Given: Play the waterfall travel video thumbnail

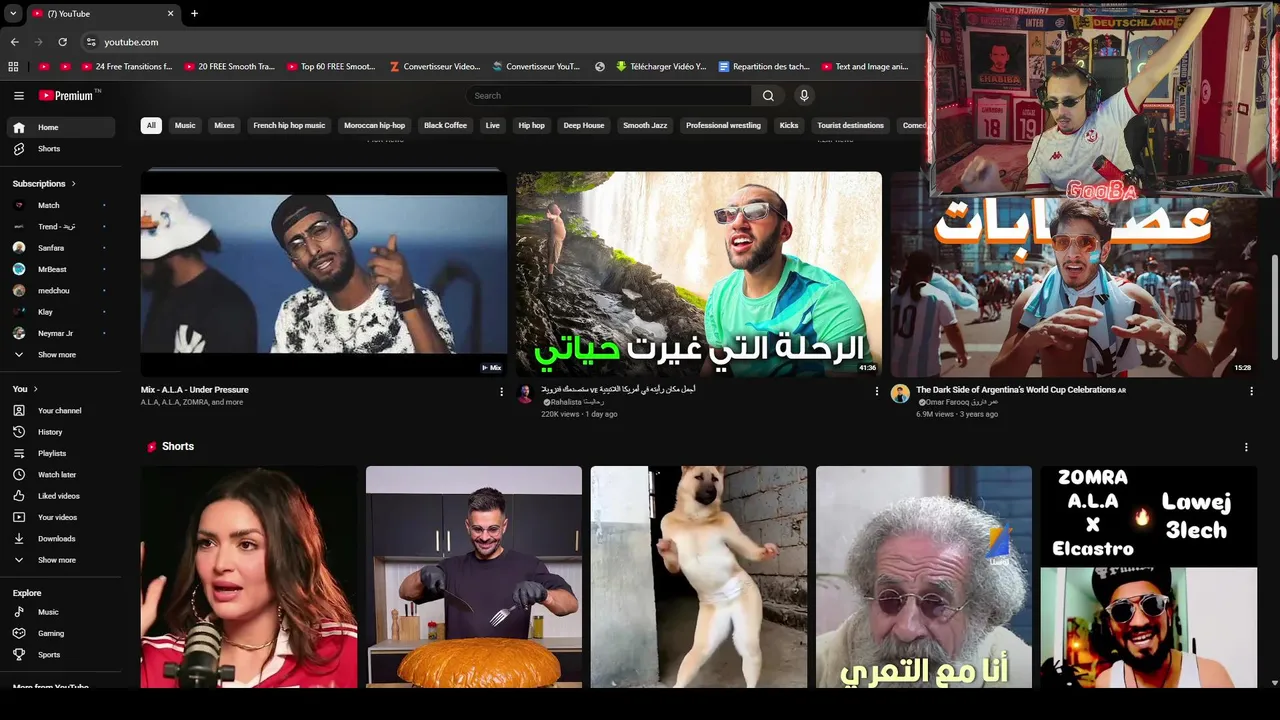Looking at the screenshot, I should [699, 274].
